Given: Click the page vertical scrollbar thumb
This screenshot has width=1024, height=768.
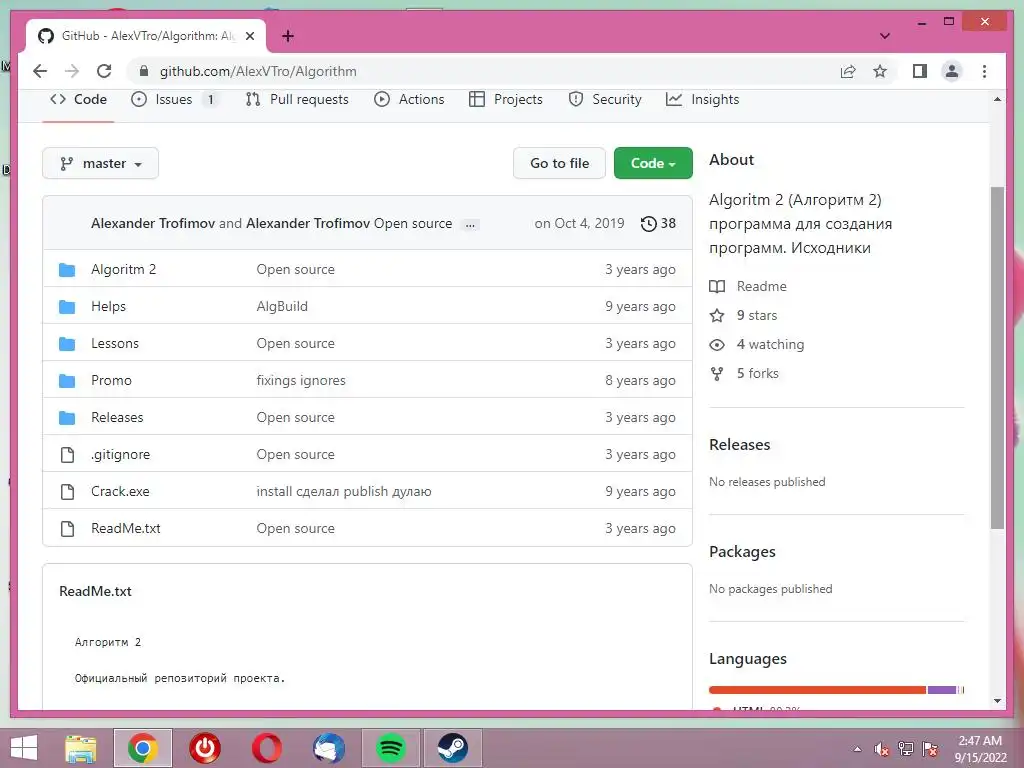Looking at the screenshot, I should point(997,358).
